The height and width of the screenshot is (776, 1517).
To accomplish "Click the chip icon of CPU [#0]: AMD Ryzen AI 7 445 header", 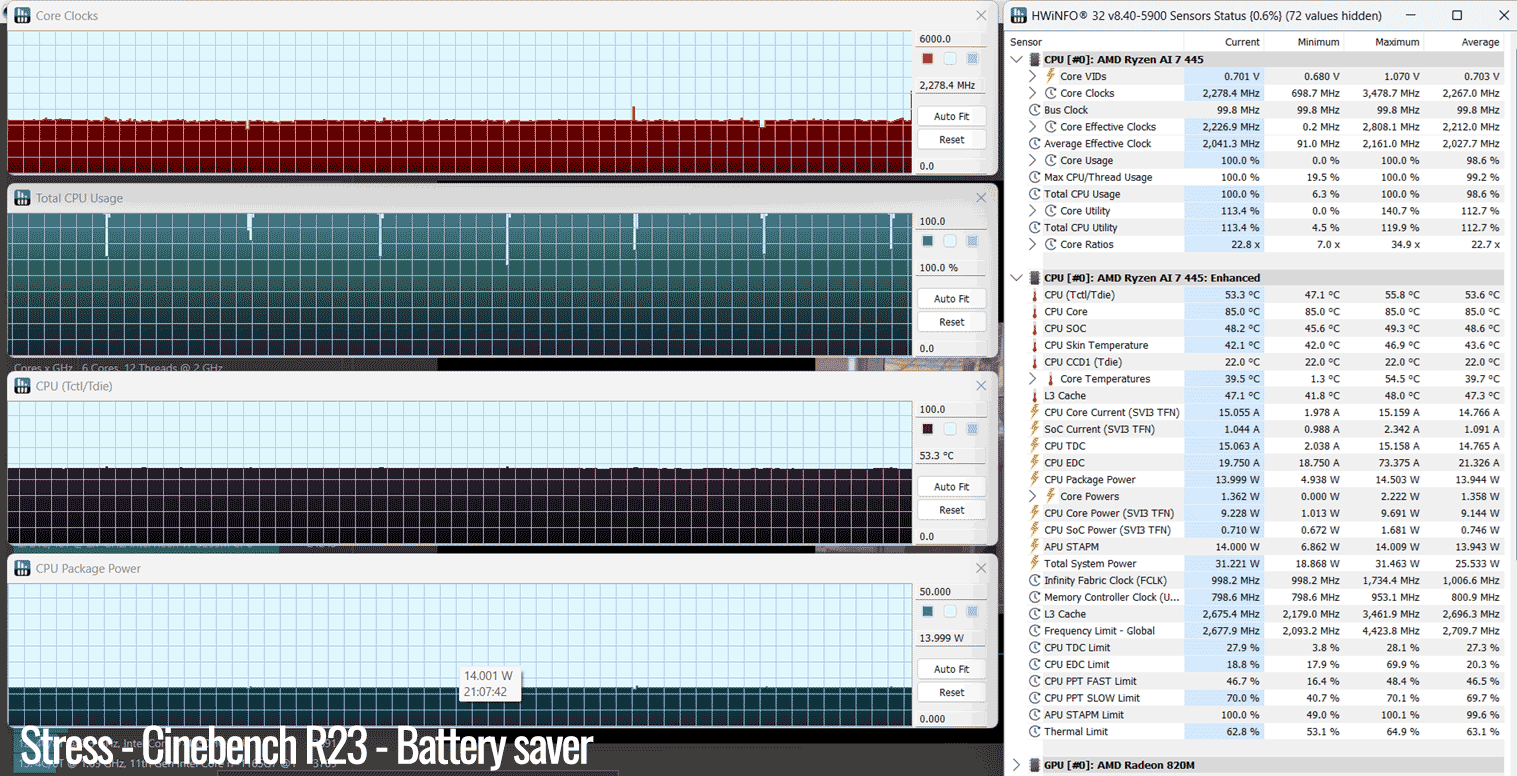I will pyautogui.click(x=1034, y=59).
